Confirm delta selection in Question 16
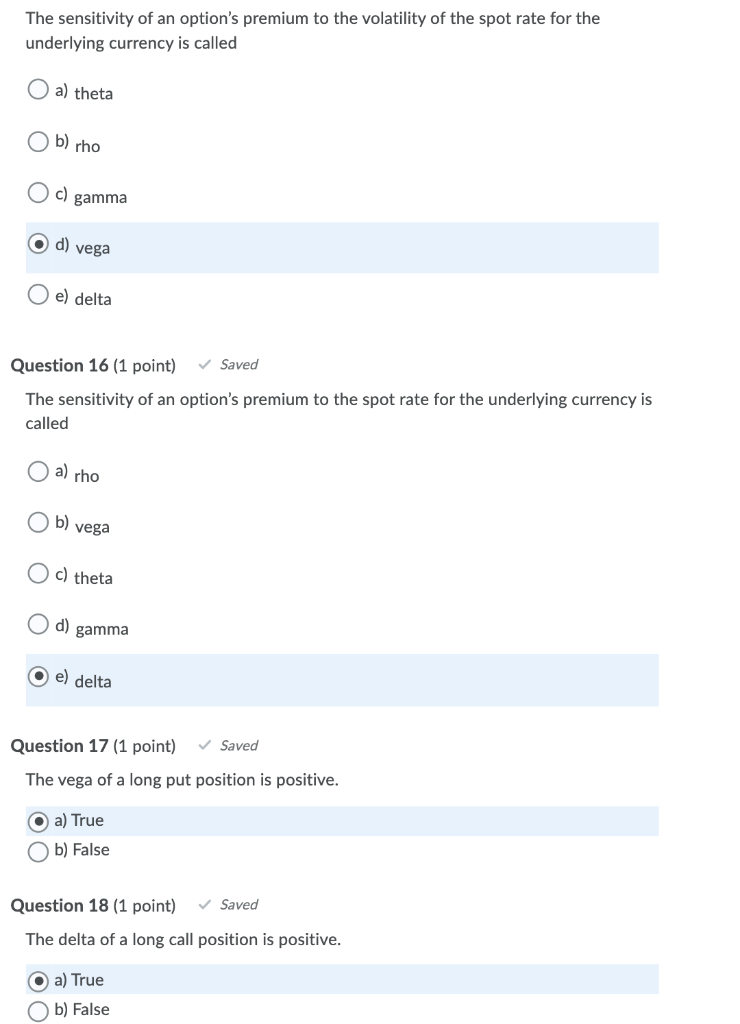Viewport: 740px width, 1024px height. pos(37,676)
